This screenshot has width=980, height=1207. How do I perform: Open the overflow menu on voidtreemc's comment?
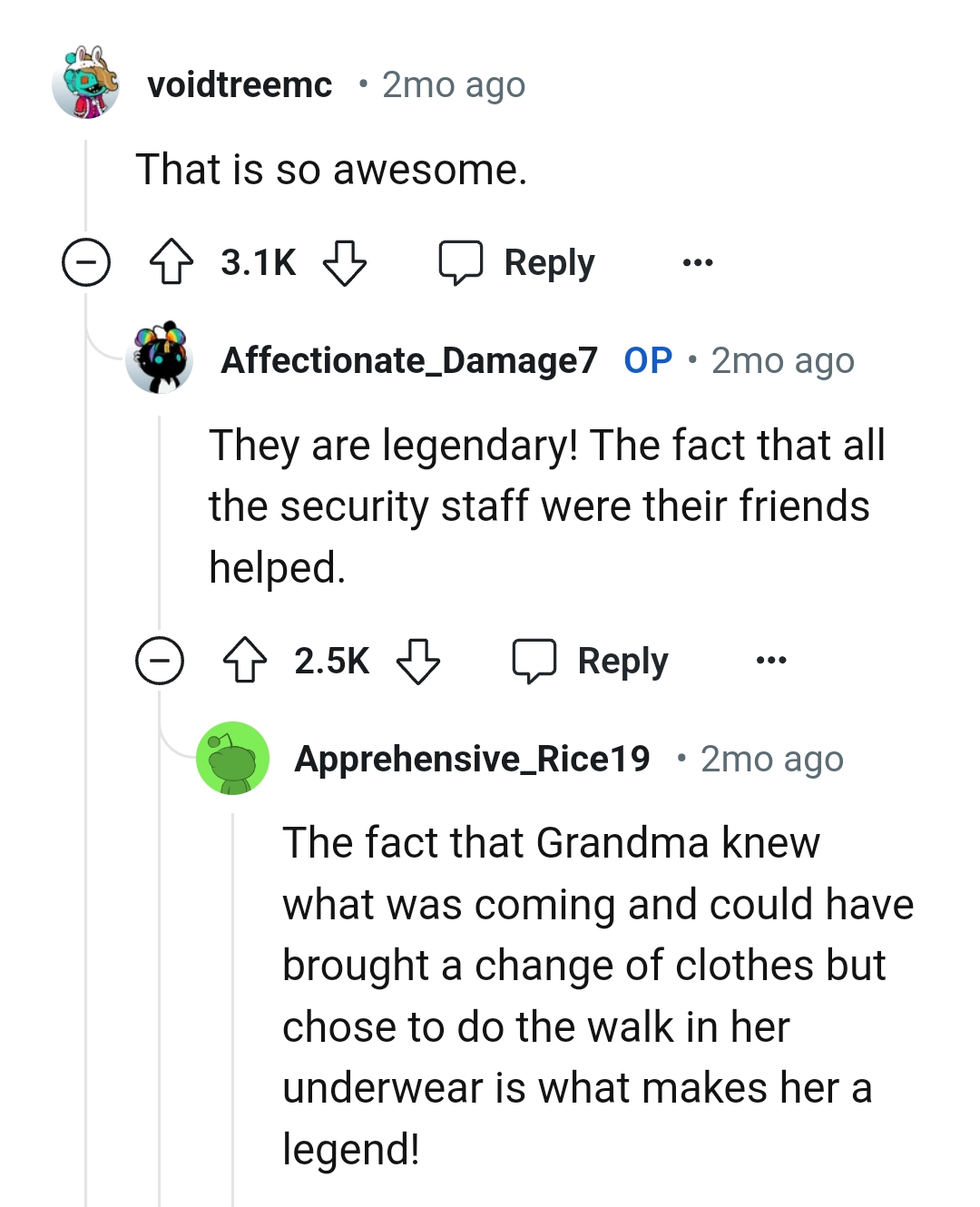coord(697,262)
